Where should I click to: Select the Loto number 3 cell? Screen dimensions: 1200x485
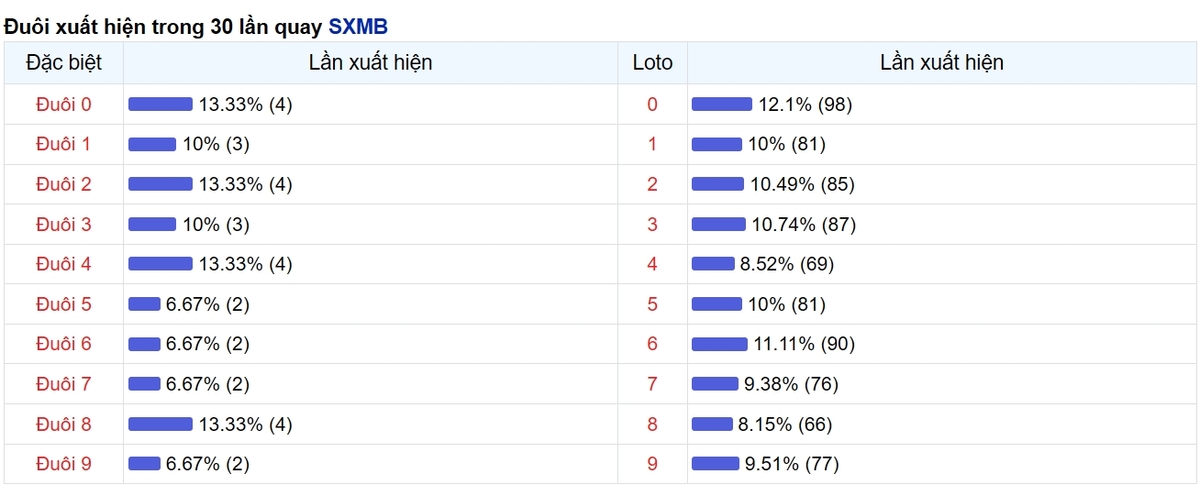[653, 224]
